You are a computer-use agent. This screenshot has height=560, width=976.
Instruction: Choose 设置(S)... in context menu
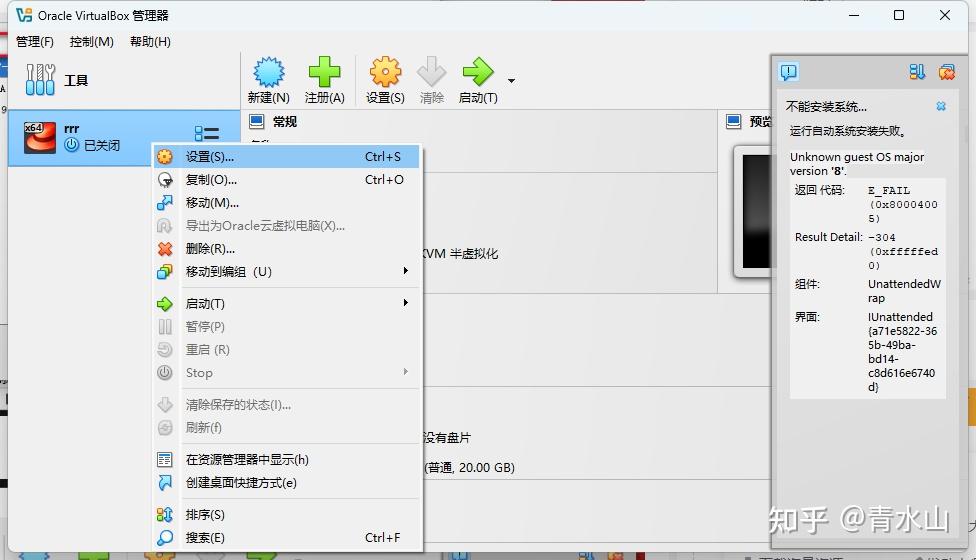(x=286, y=157)
